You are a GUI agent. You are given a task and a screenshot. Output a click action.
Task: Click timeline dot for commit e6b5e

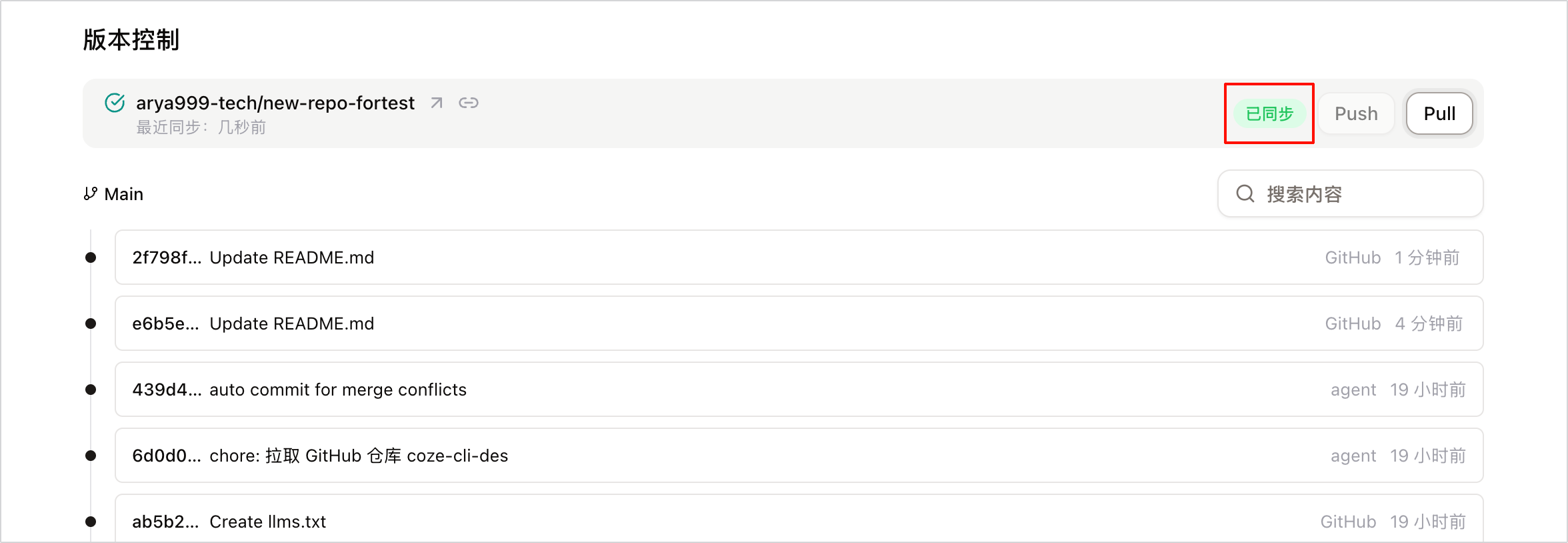point(91,324)
